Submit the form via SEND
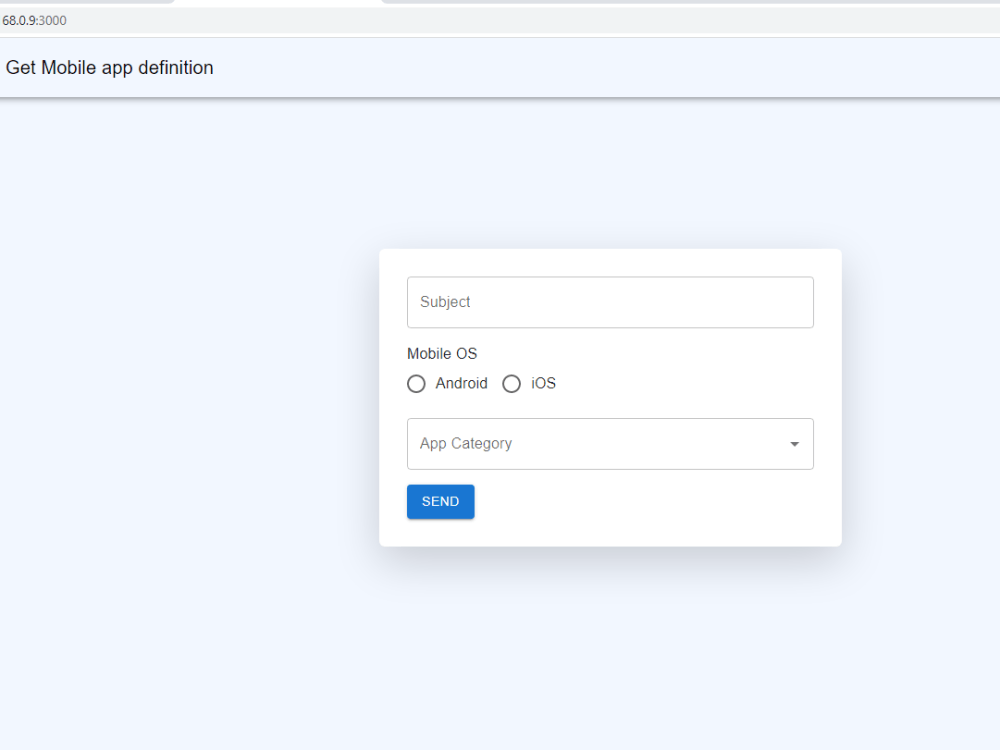The height and width of the screenshot is (750, 1000). coord(440,501)
